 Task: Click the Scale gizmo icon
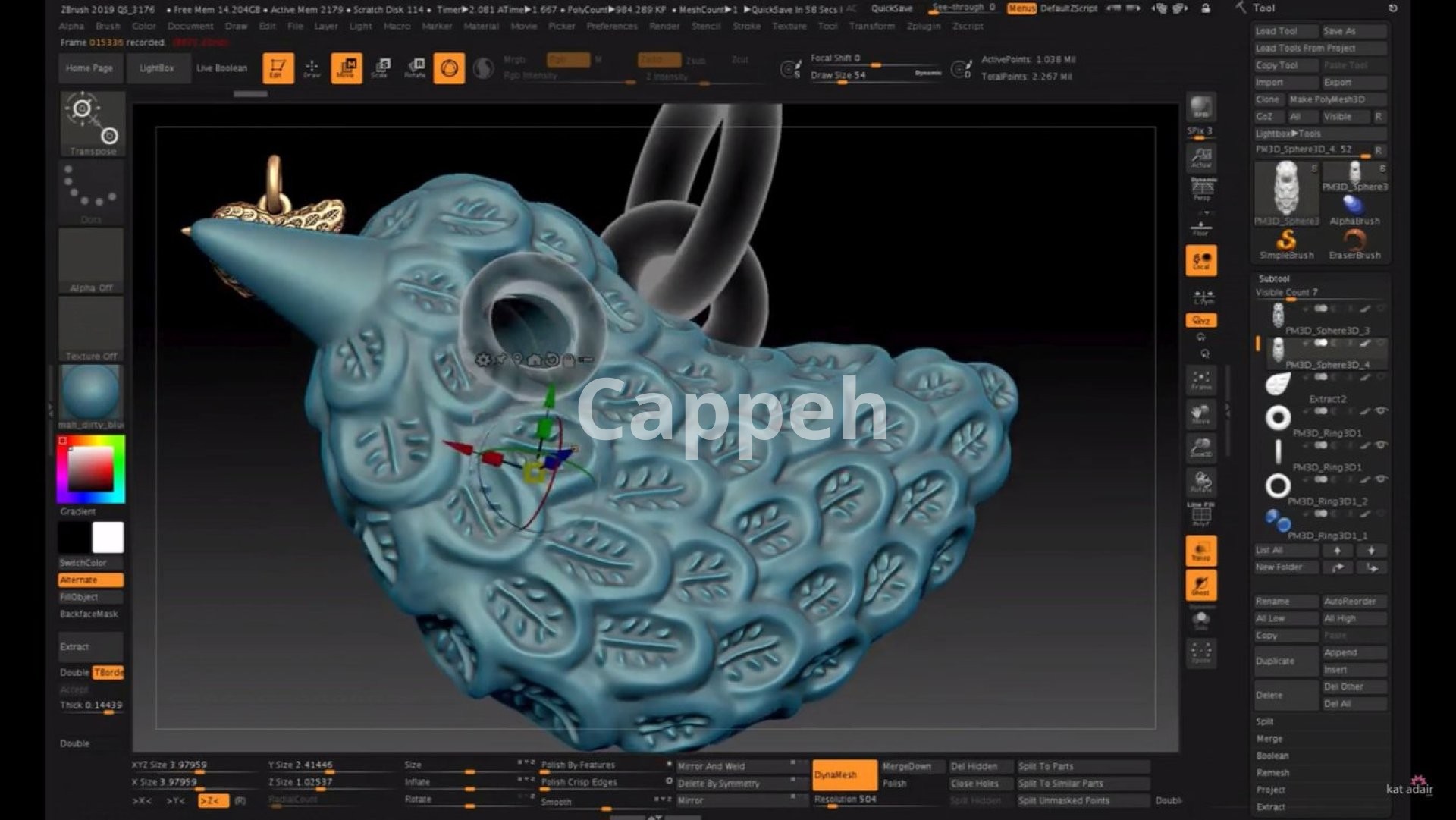pos(381,68)
